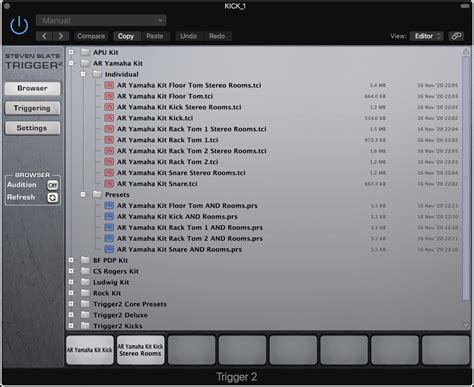Click the Paste button

click(x=155, y=36)
